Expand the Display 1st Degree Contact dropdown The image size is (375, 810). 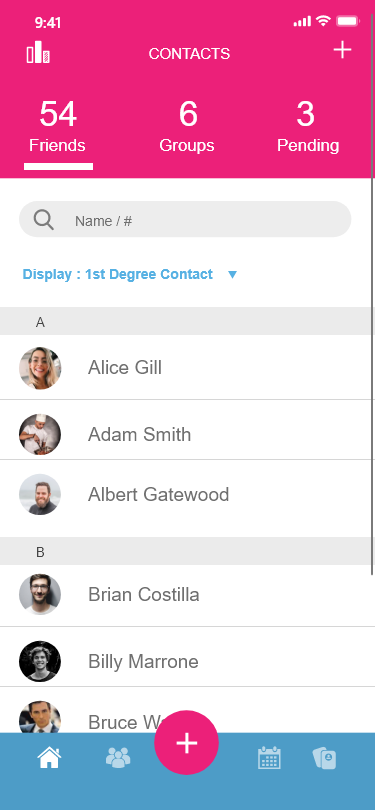point(130,274)
